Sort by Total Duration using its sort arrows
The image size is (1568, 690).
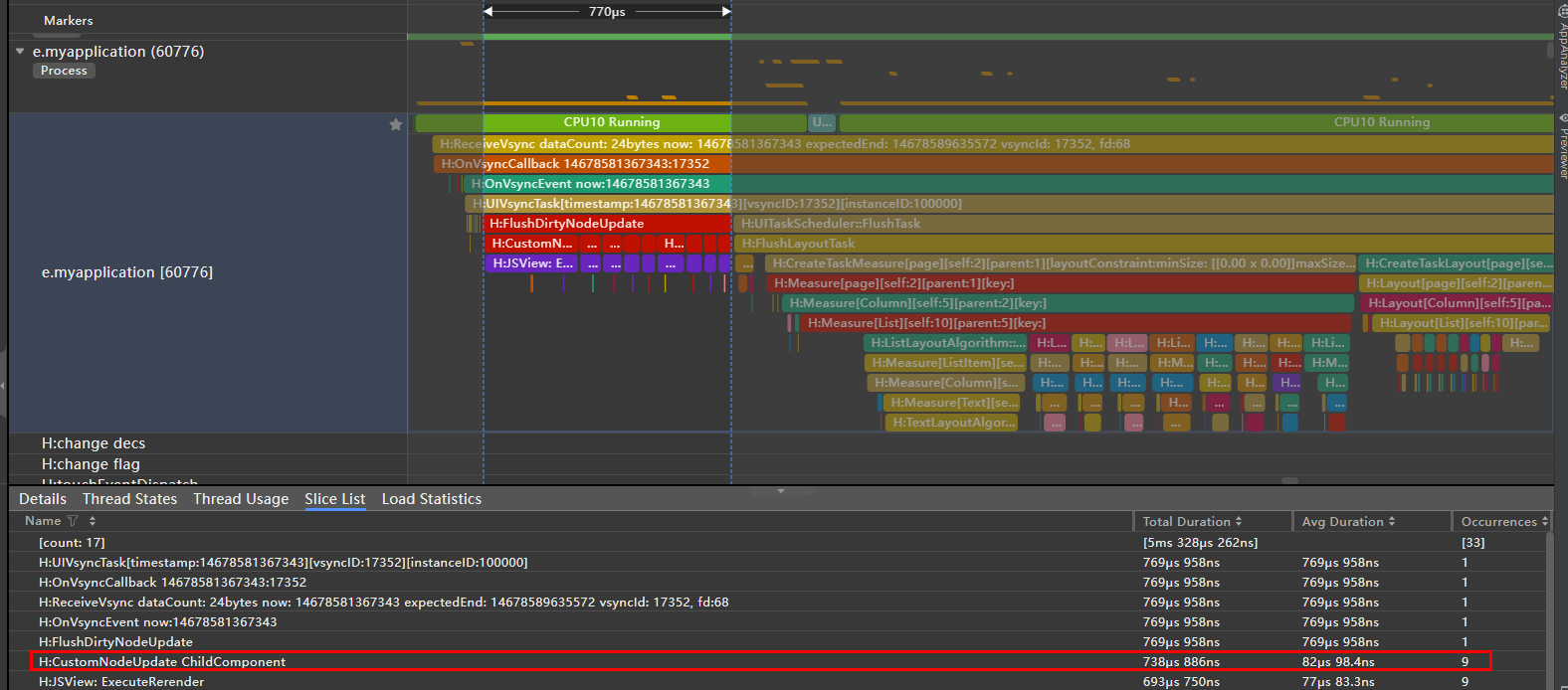click(x=1239, y=521)
